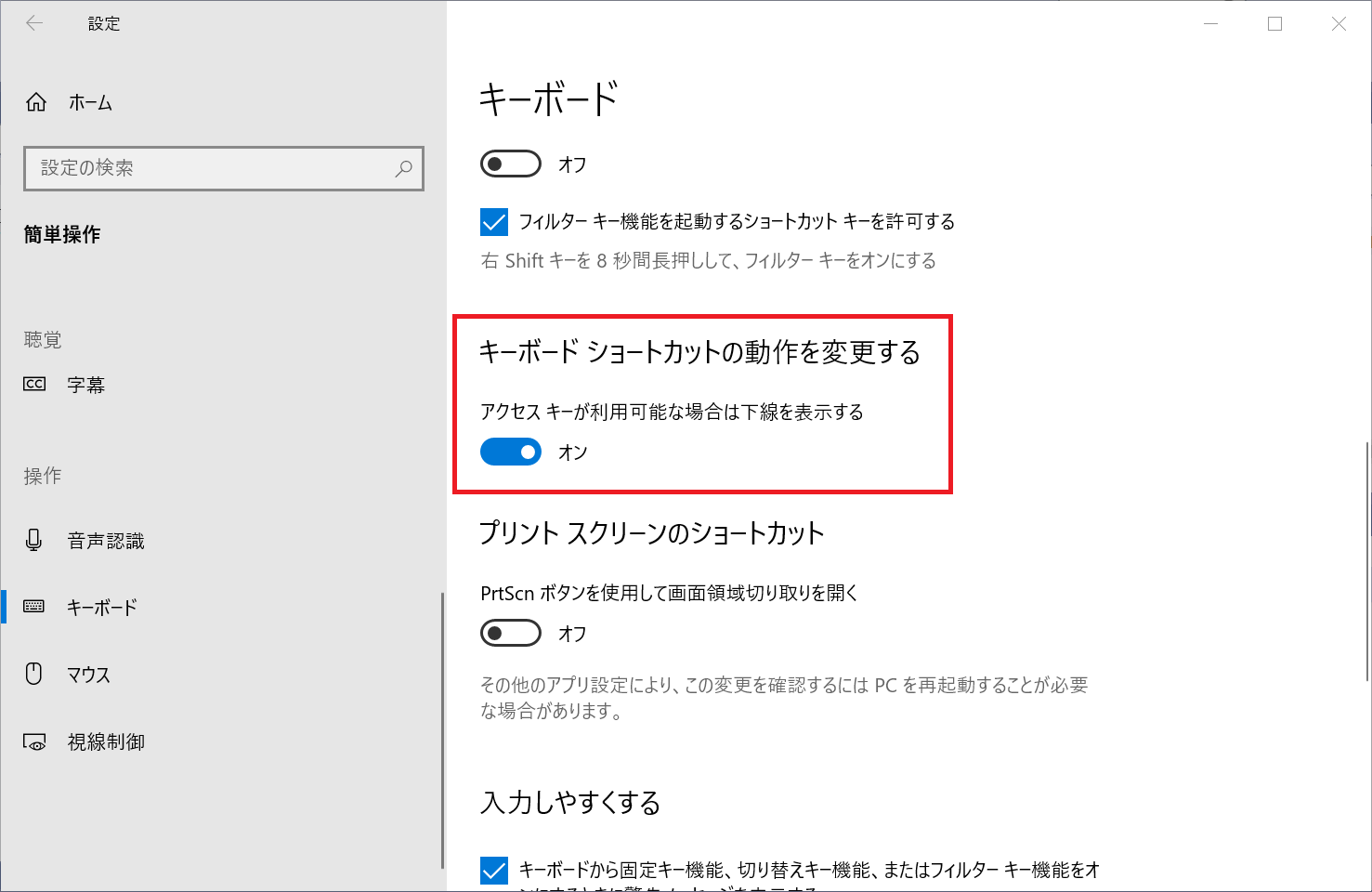Close the 設定 window
1372x892 pixels.
click(1339, 23)
